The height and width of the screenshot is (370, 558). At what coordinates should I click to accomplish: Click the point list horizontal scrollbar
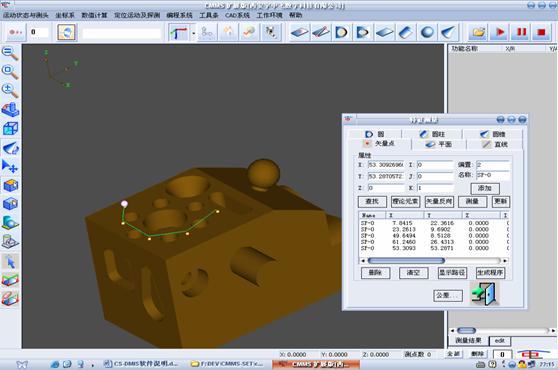pyautogui.click(x=434, y=261)
